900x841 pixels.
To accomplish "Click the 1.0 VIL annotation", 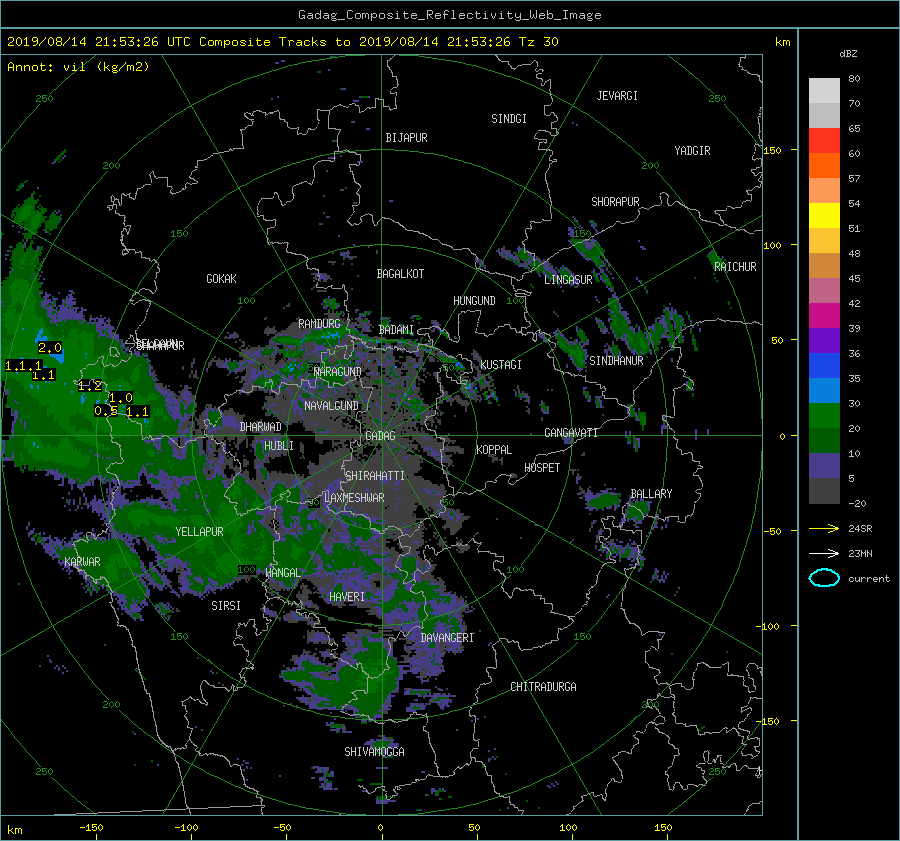I will pyautogui.click(x=121, y=398).
